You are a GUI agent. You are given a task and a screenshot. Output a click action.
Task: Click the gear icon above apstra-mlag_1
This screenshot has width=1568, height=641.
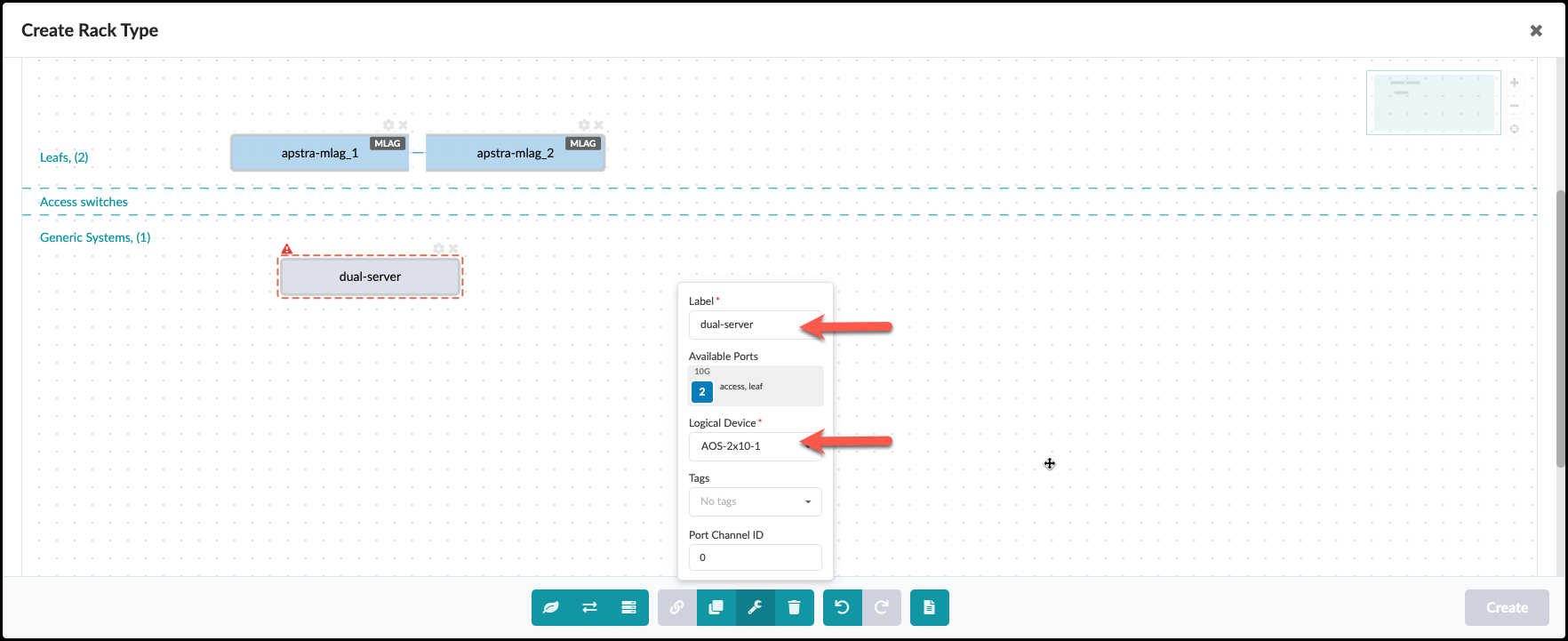pyautogui.click(x=388, y=125)
